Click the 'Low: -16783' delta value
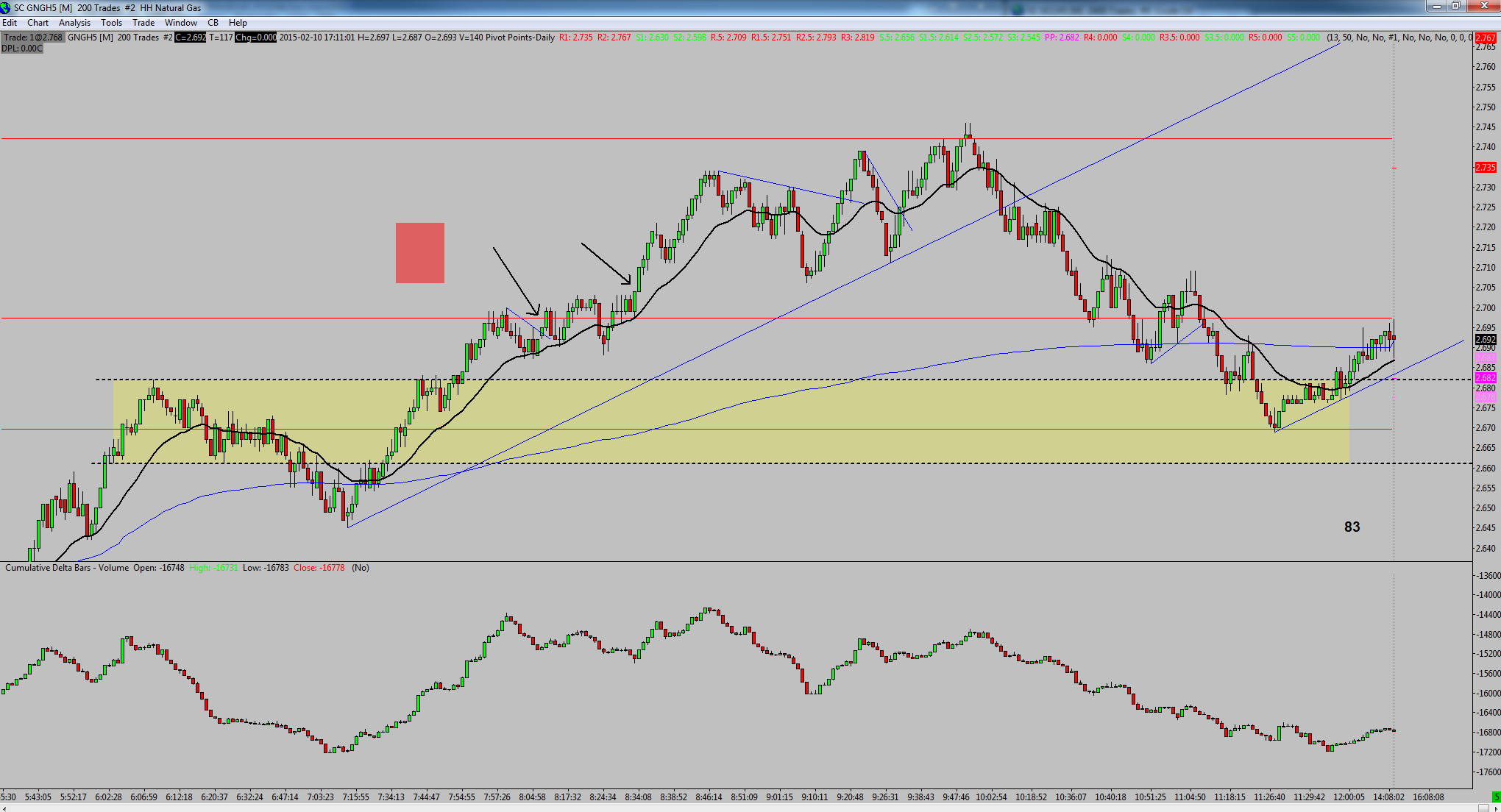 [266, 568]
